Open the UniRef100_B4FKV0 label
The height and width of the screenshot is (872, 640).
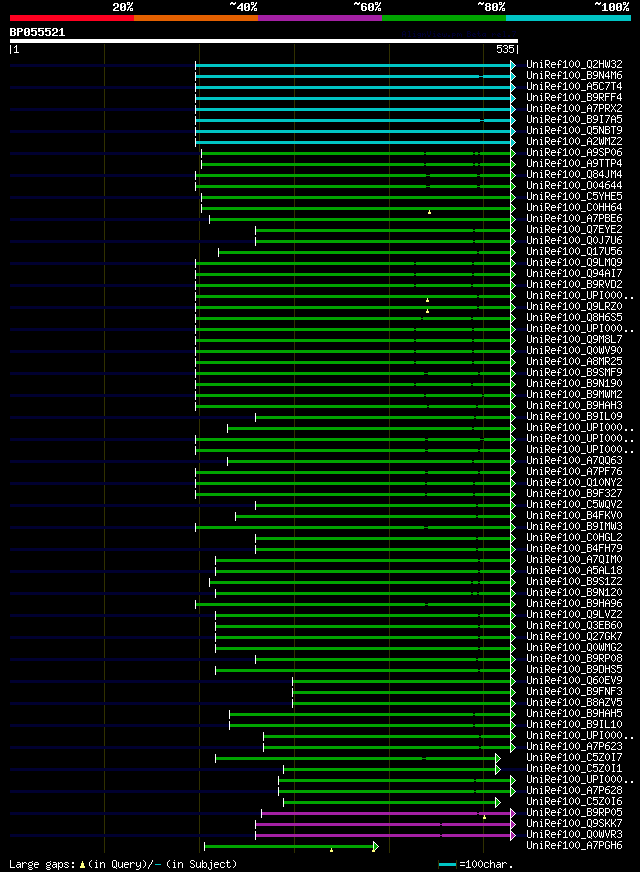tap(574, 516)
